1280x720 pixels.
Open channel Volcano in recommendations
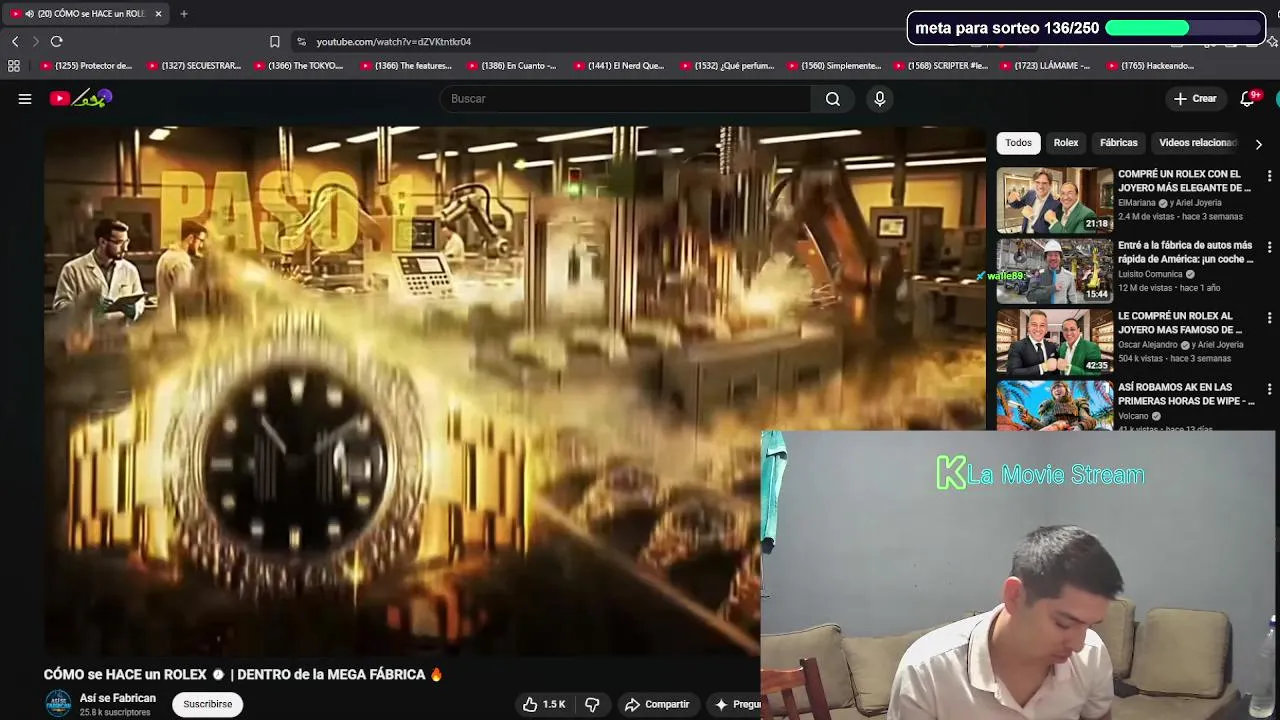(x=1133, y=416)
